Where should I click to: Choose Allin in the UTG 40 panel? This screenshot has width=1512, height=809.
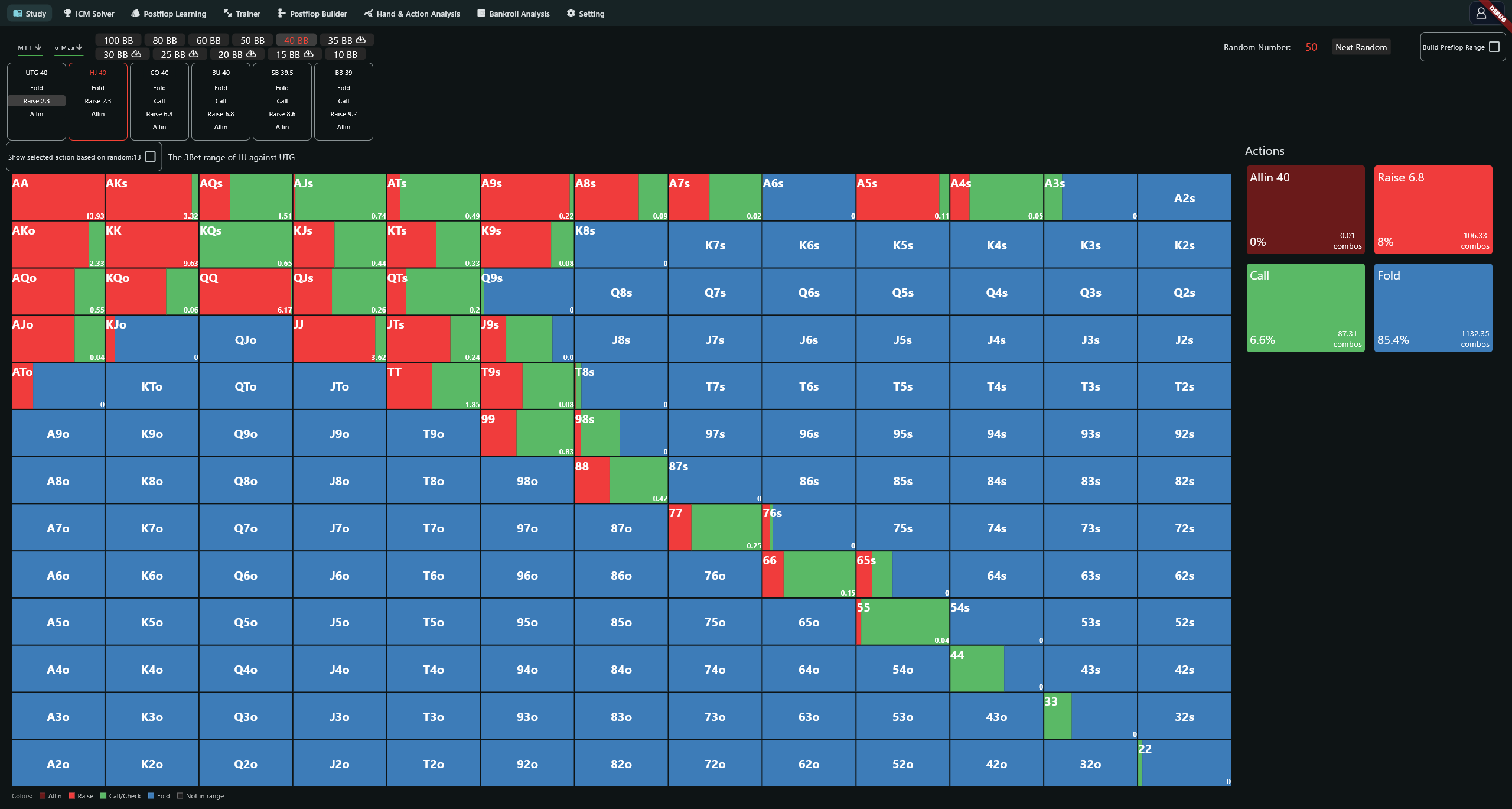(x=37, y=114)
